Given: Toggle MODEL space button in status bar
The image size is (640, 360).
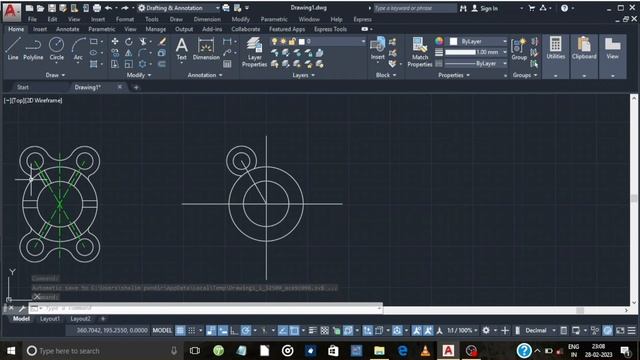Looking at the screenshot, I should click(x=162, y=330).
